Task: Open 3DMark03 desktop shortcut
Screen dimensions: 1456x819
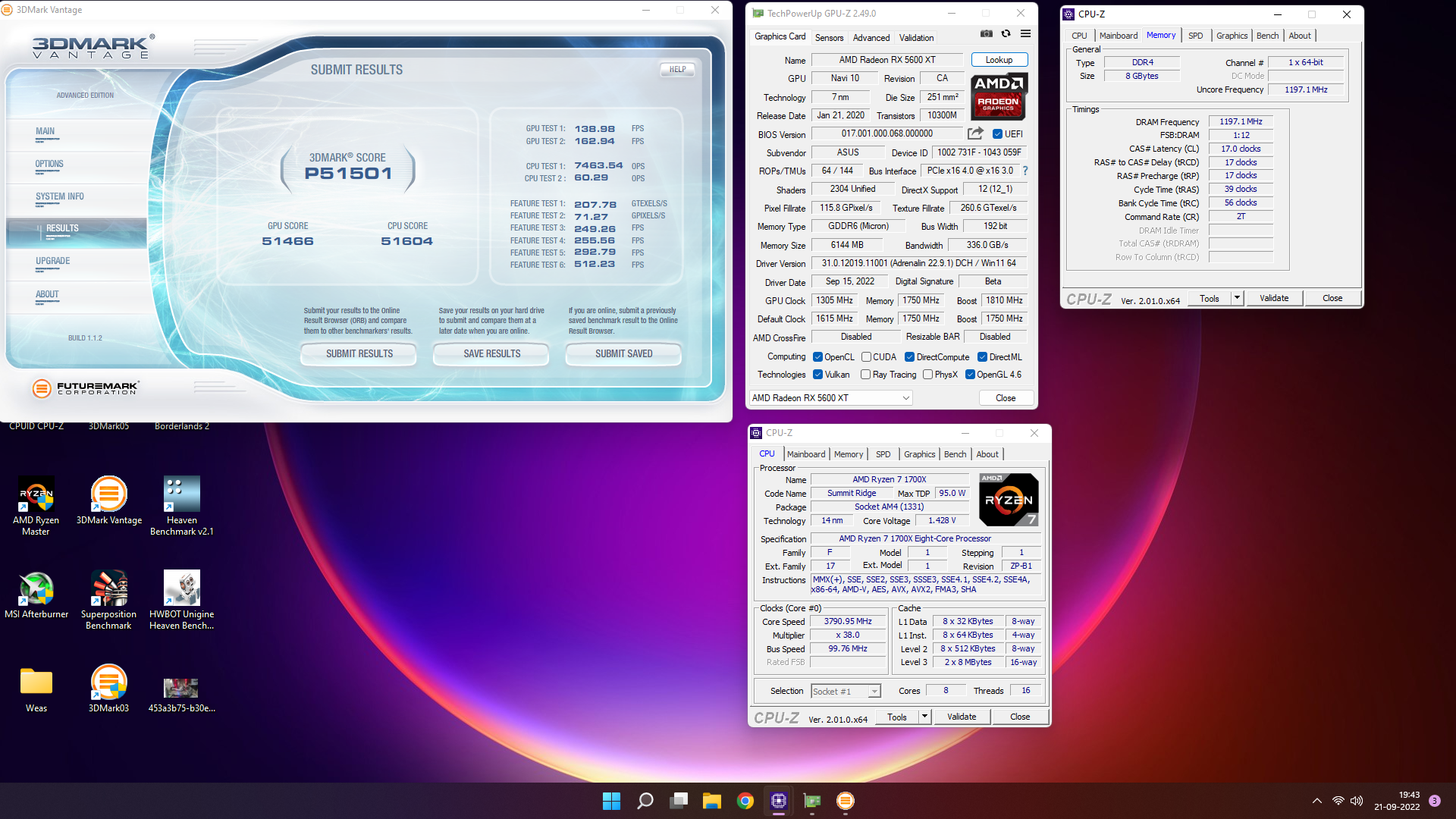Action: click(109, 689)
